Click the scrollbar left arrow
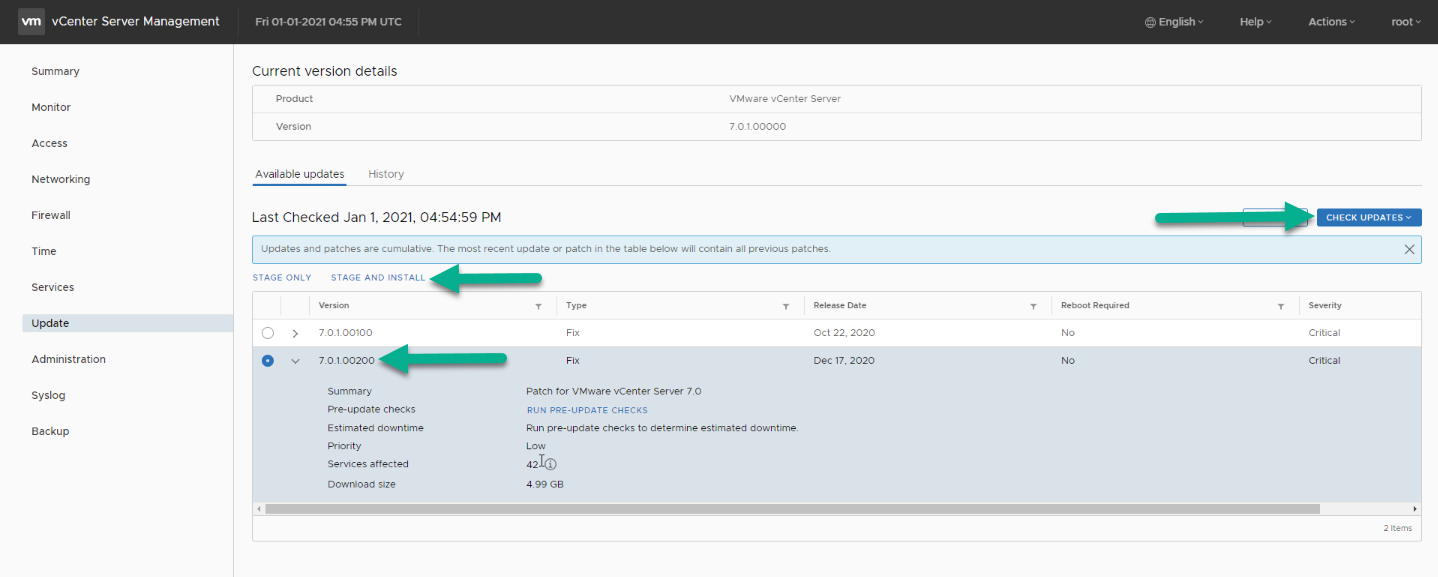1438x577 pixels. tap(258, 509)
